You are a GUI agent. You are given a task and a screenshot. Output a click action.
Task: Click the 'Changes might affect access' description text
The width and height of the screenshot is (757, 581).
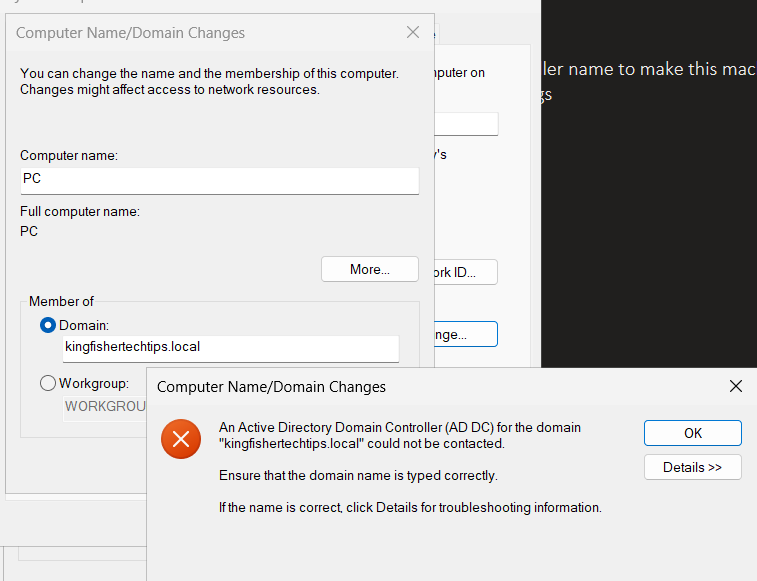point(169,90)
